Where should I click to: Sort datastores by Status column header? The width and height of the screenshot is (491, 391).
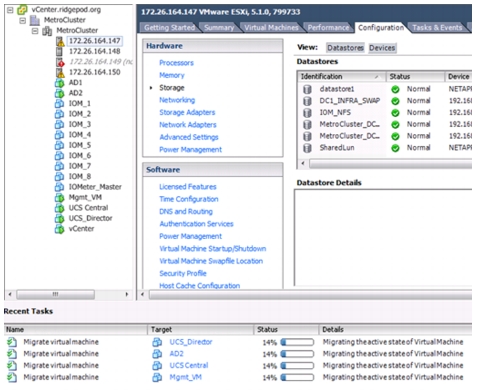[415, 77]
